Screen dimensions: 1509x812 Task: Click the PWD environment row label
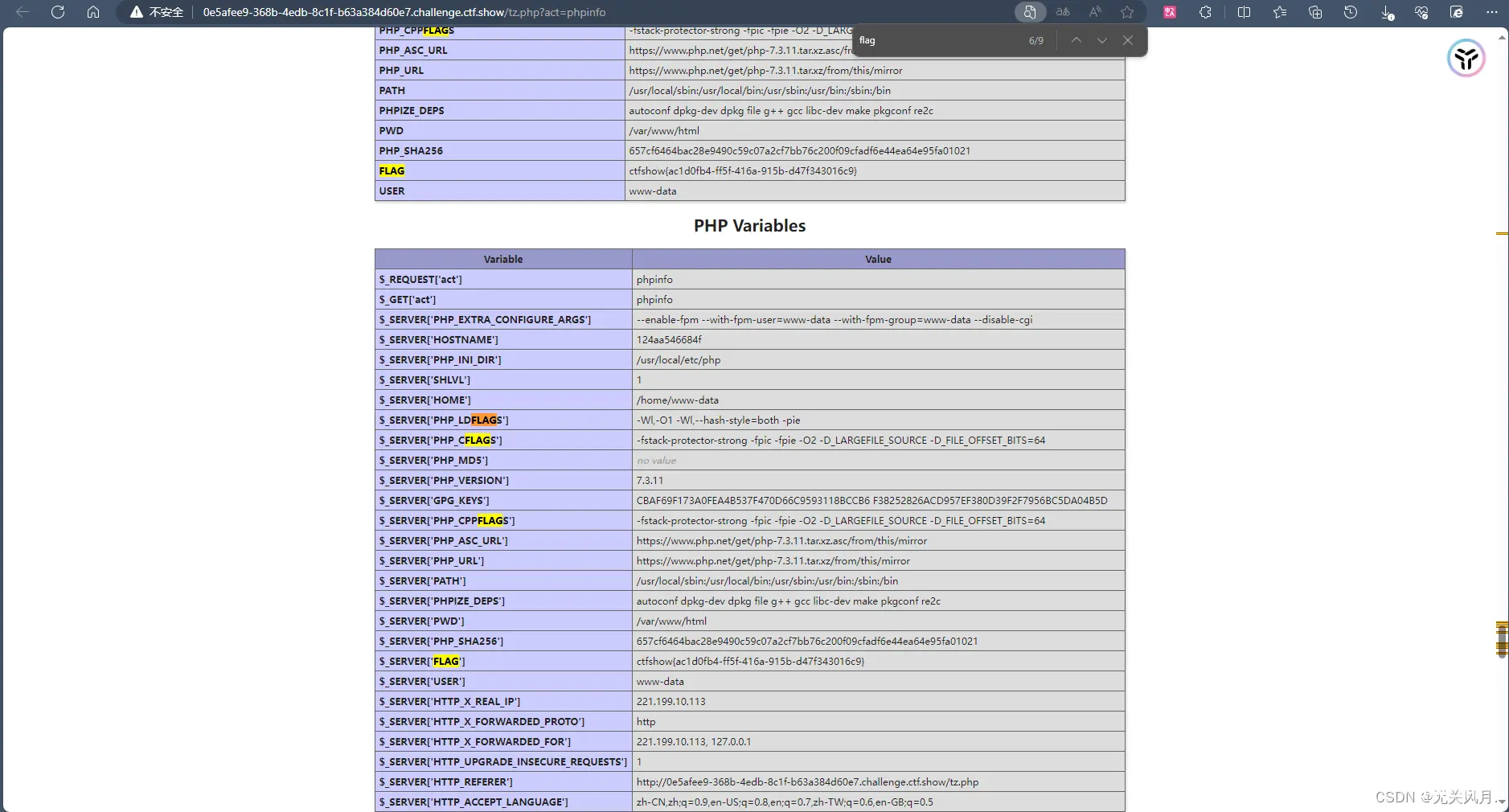point(392,130)
